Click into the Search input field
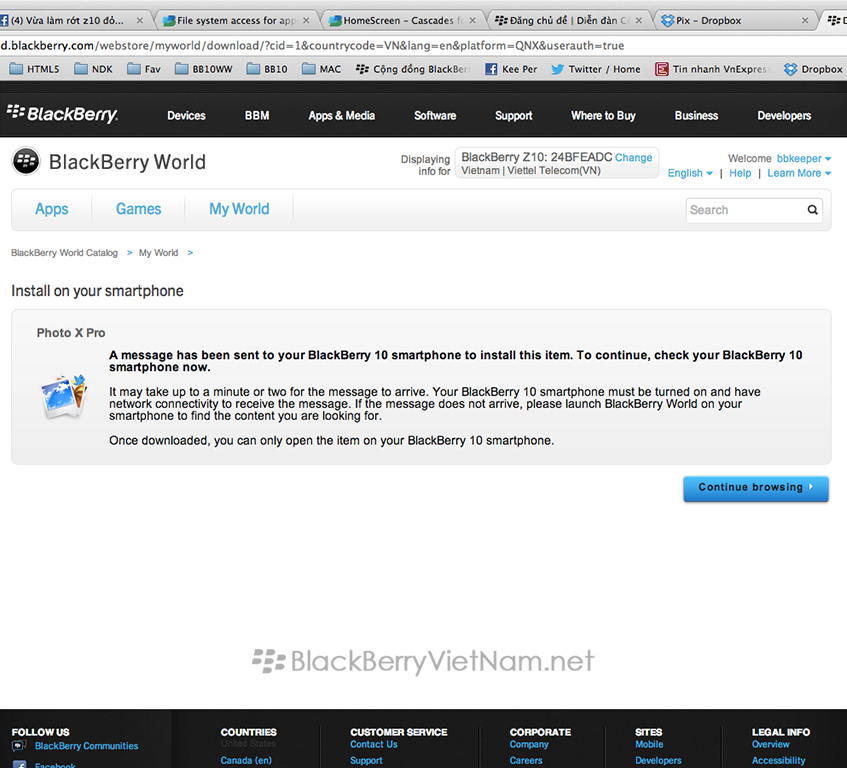Viewport: 847px width, 768px height. (747, 210)
